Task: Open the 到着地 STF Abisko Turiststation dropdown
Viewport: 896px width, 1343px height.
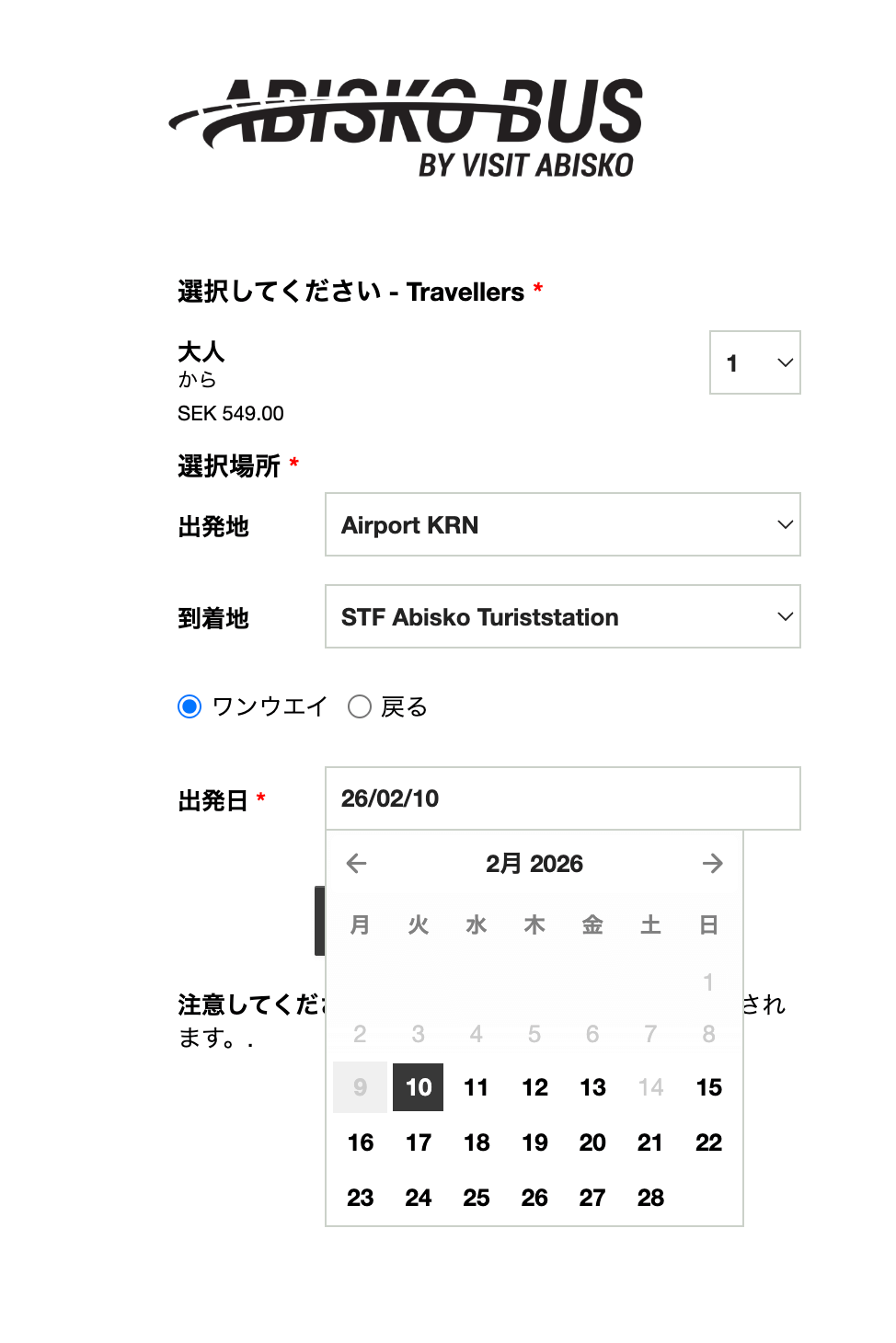Action: pyautogui.click(x=562, y=617)
